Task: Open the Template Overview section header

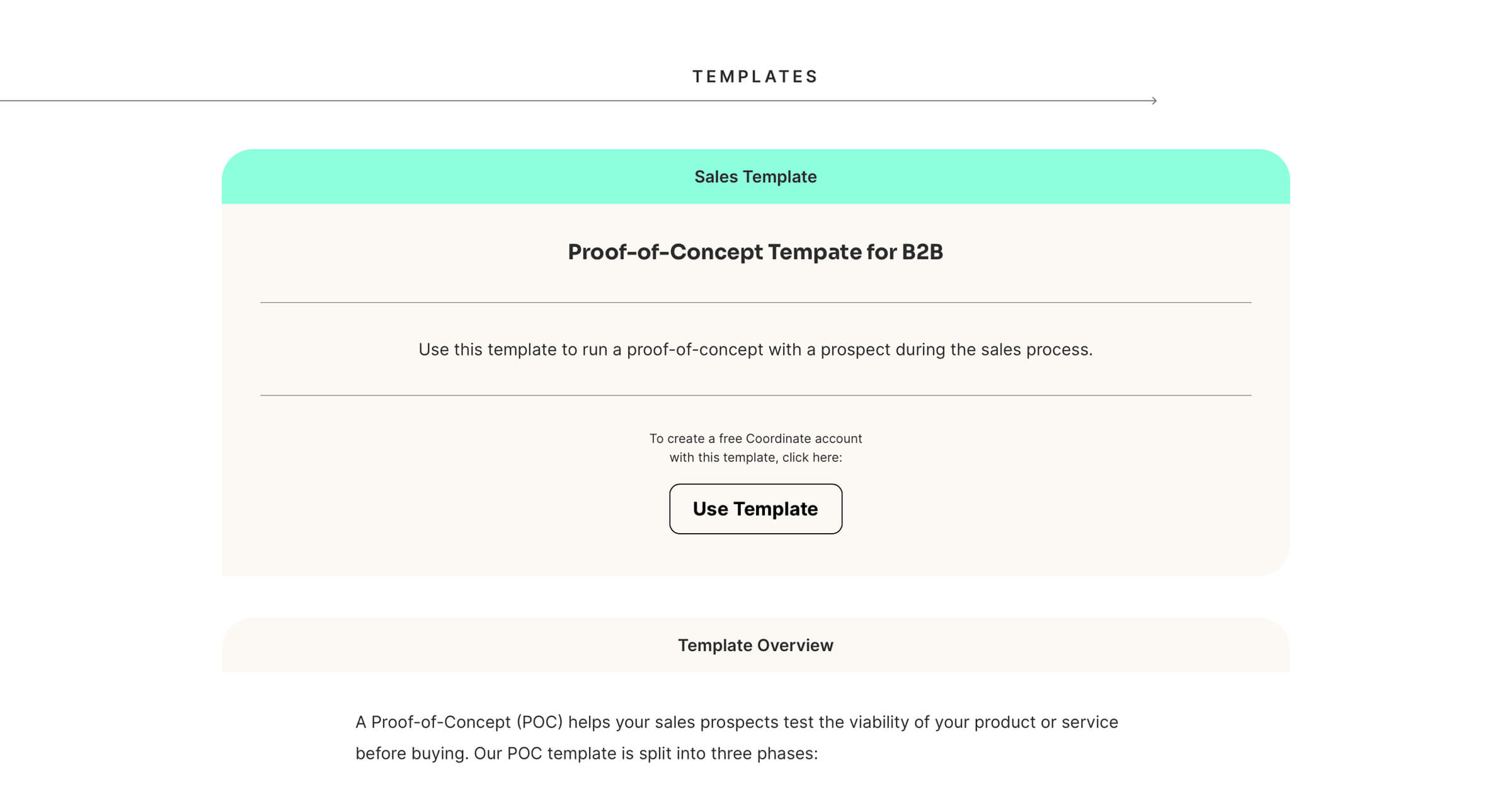Action: pos(755,645)
